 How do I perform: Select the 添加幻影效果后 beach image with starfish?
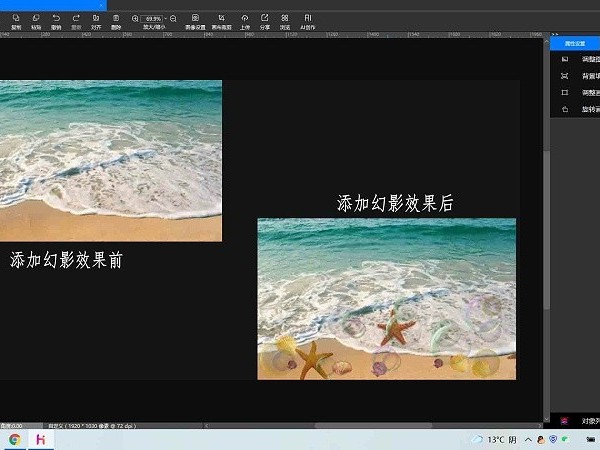click(386, 298)
